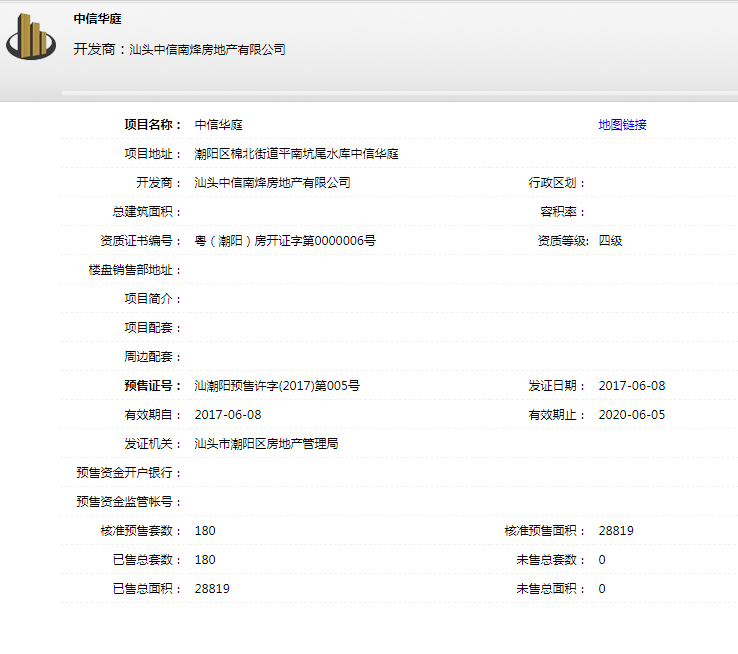Open the 地图链接 map link
This screenshot has width=738, height=654.
[x=622, y=125]
